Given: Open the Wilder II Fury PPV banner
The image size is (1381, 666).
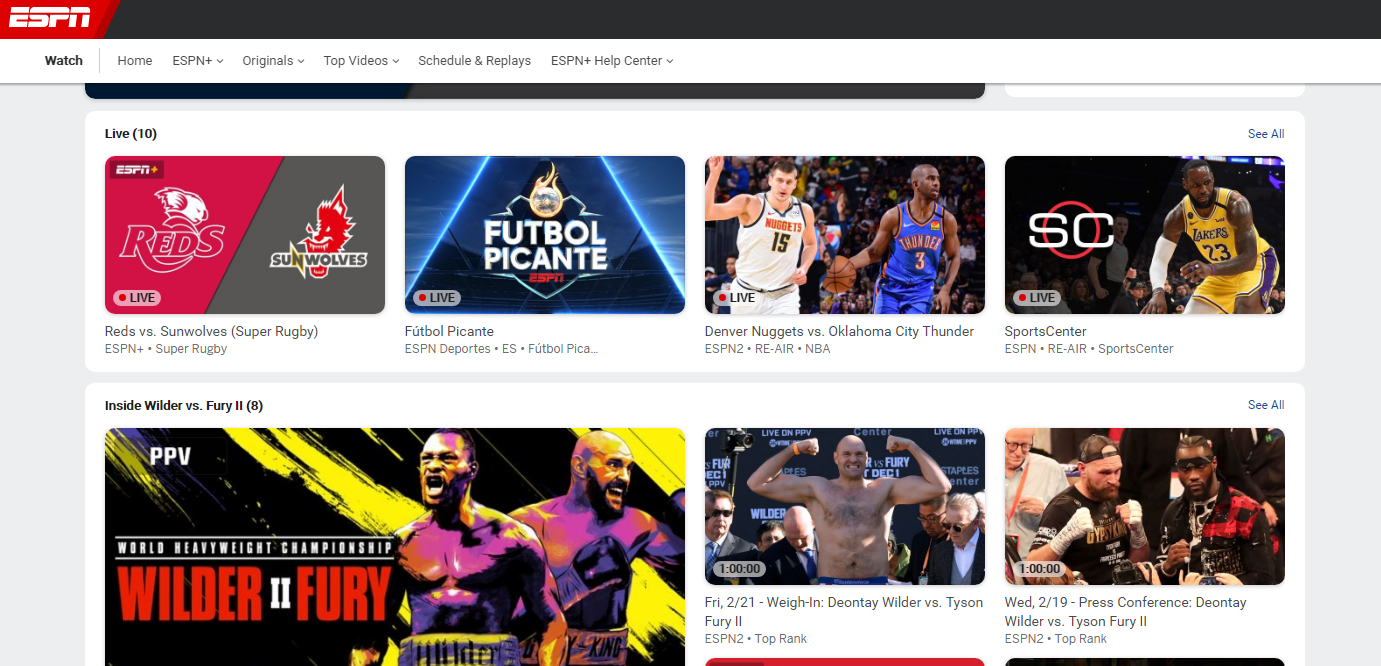Looking at the screenshot, I should pyautogui.click(x=395, y=547).
